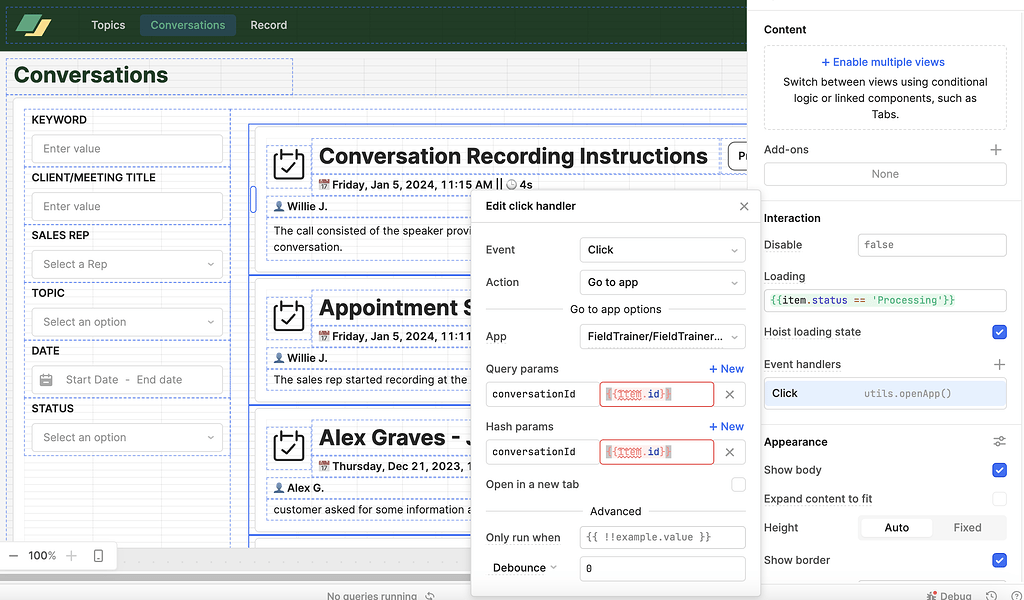Click Enable multiple views link
Screen dimensions: 1024x600
point(883,62)
